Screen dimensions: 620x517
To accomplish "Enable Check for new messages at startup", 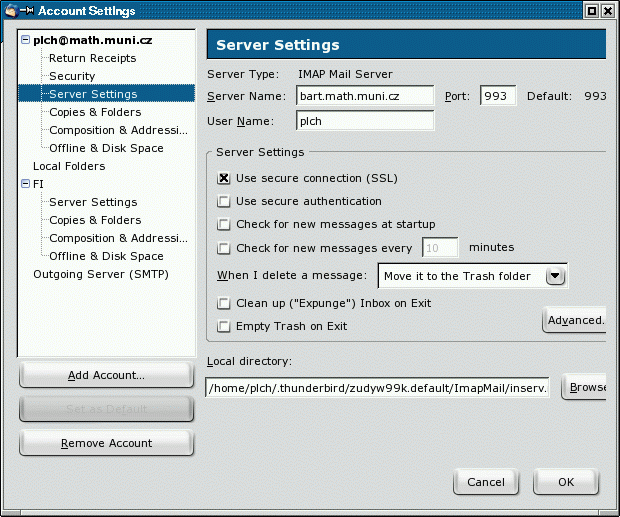I will [223, 224].
